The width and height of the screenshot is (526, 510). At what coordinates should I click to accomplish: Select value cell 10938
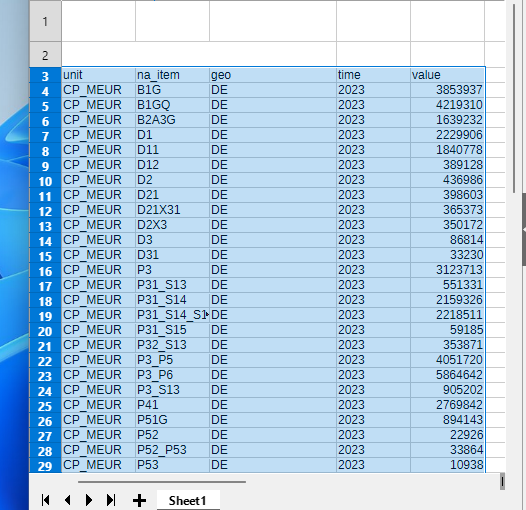tap(448, 465)
